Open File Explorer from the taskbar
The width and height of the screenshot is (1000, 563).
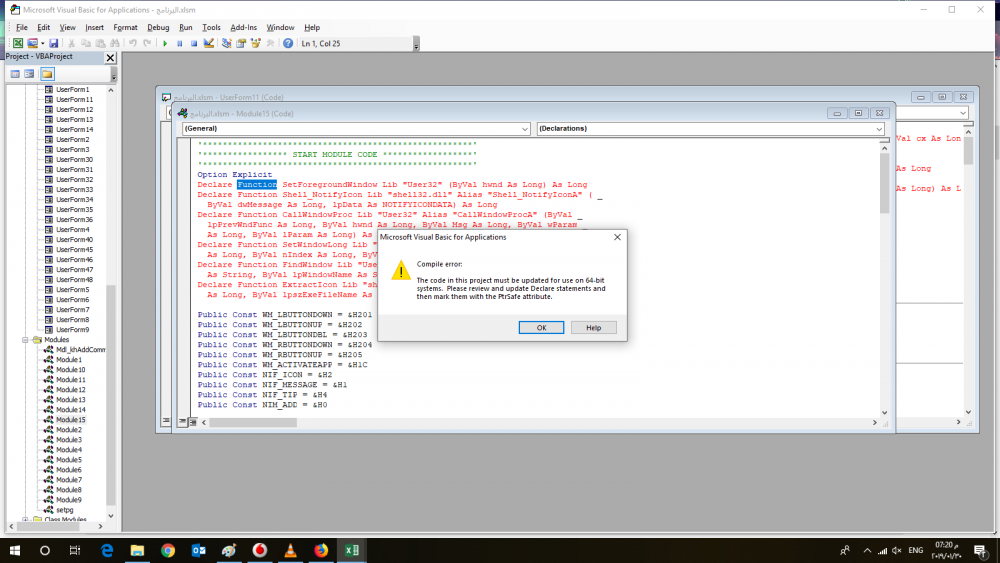click(x=137, y=550)
